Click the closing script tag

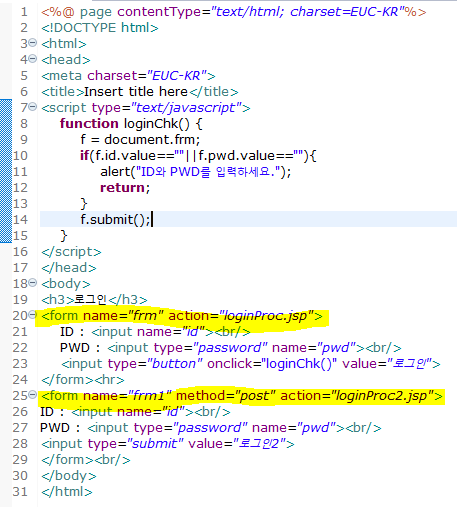click(x=71, y=252)
